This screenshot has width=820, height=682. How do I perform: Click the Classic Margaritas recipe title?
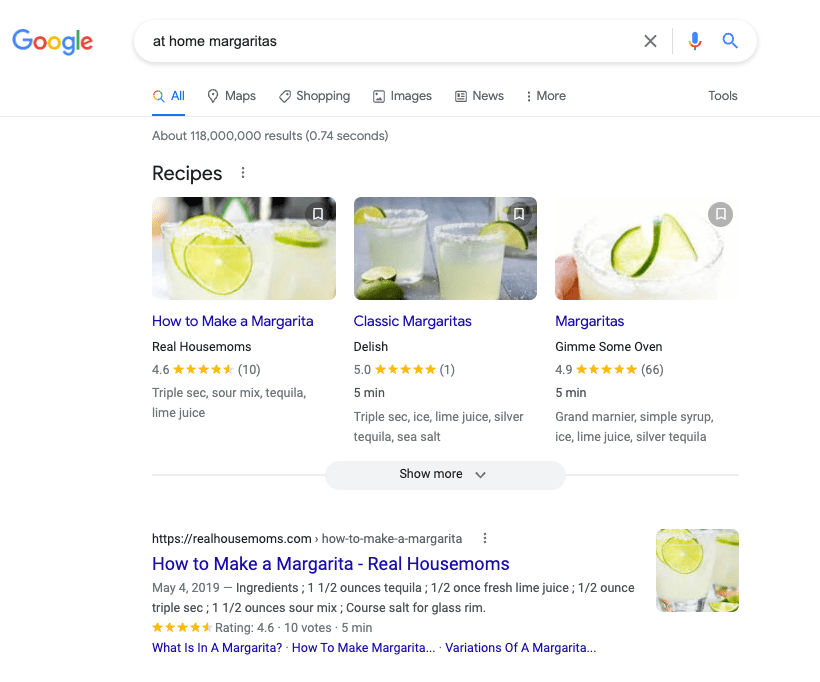tap(413, 321)
